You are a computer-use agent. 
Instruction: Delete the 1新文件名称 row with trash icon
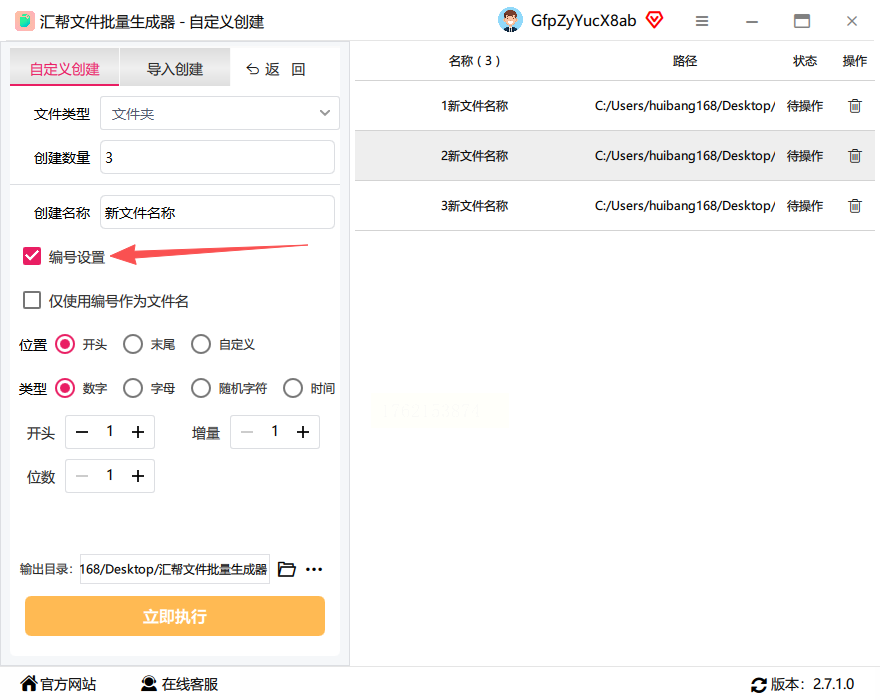tap(854, 106)
